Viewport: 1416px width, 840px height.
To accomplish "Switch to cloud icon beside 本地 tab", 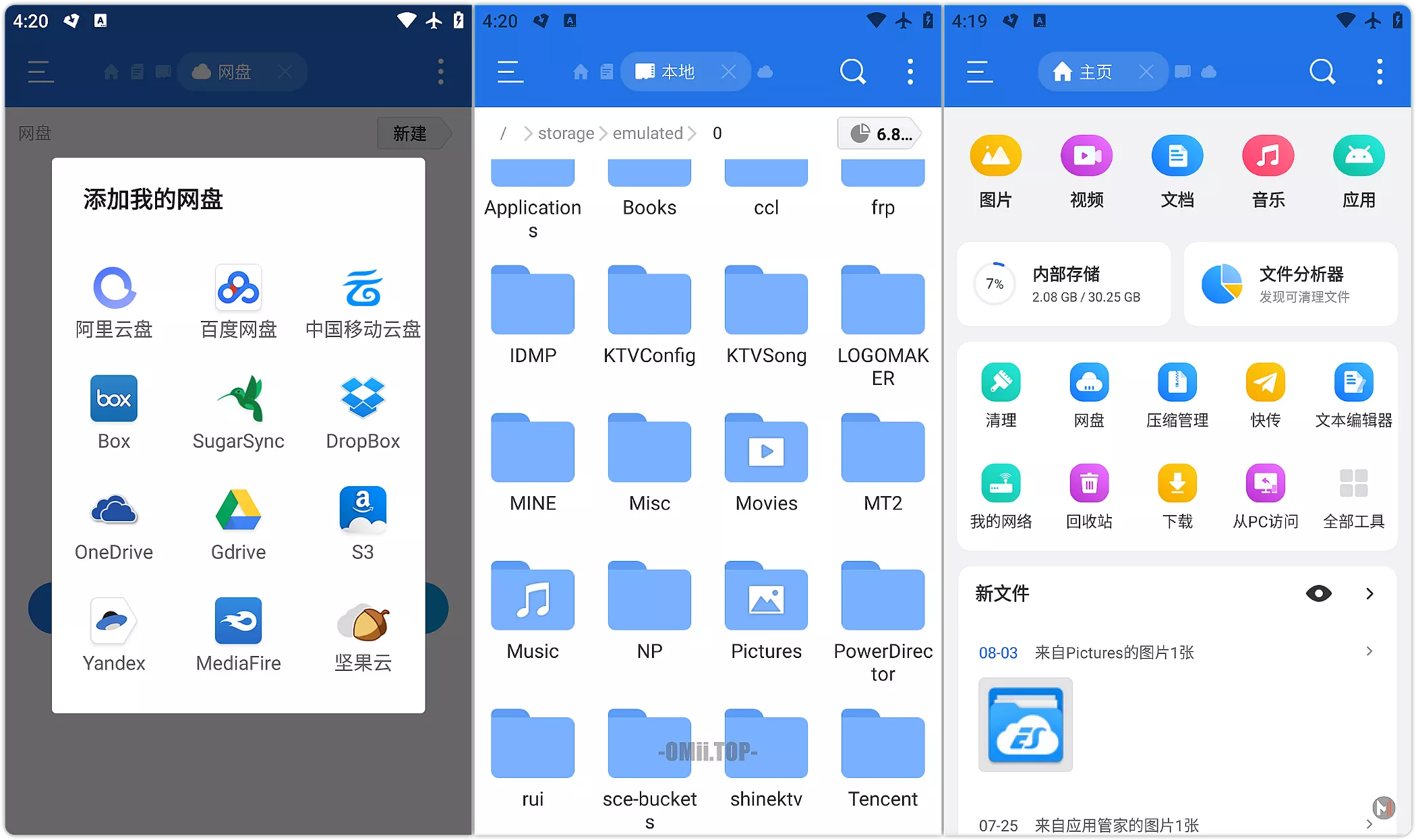I will [x=765, y=71].
